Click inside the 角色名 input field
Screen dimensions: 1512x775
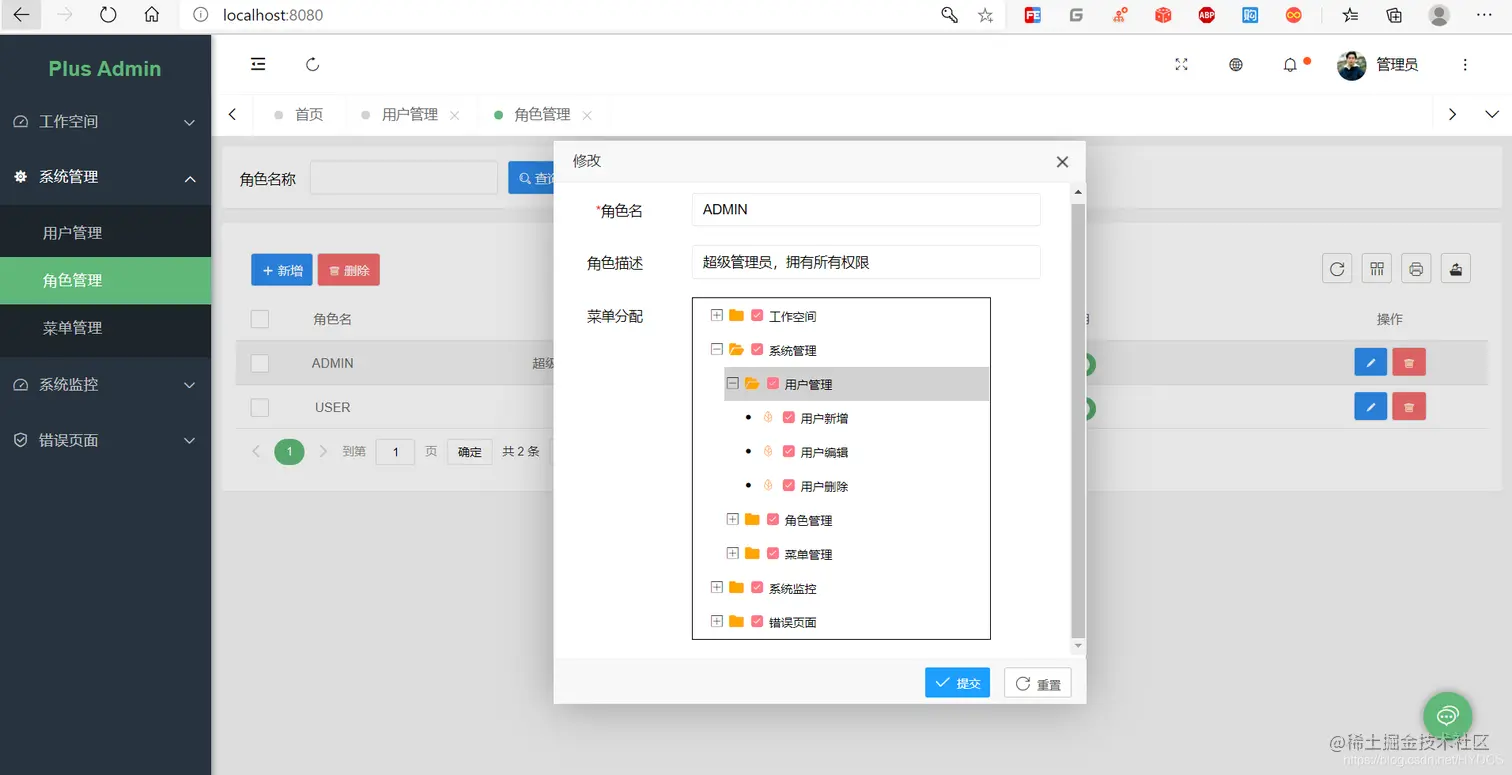865,209
